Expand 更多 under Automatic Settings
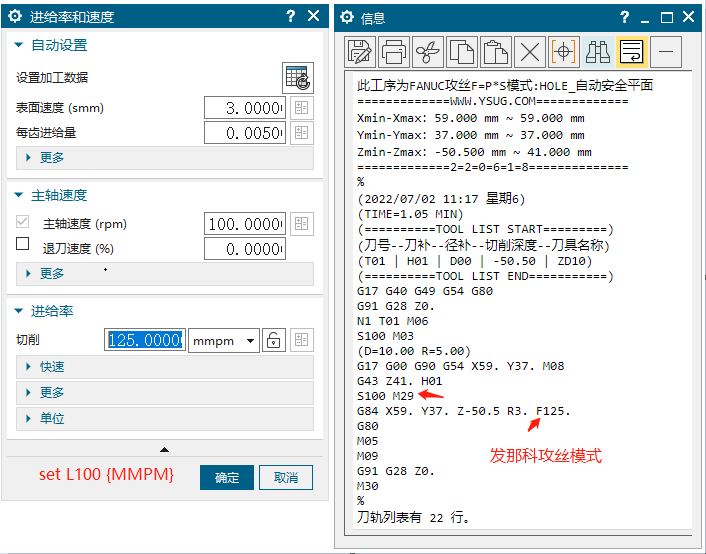The width and height of the screenshot is (706, 554). [165, 158]
